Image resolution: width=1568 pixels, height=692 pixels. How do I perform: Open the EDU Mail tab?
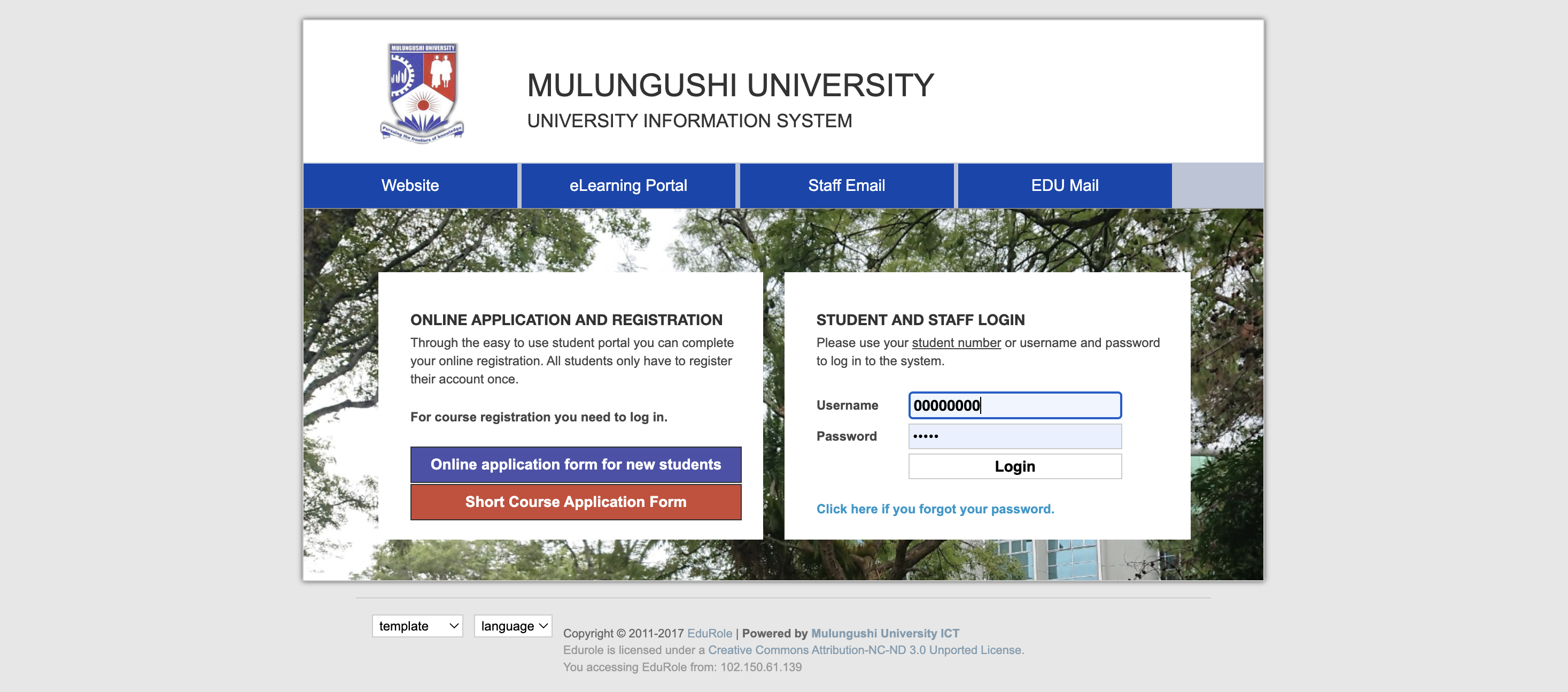[1064, 185]
